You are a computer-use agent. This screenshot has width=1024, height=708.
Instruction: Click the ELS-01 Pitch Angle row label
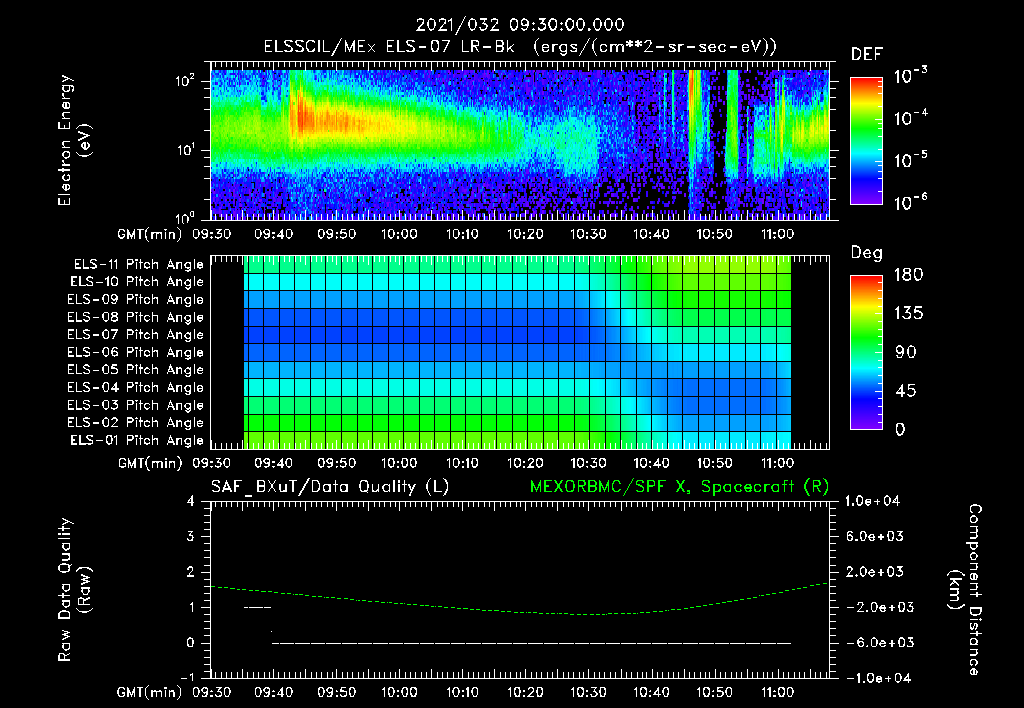[x=137, y=440]
